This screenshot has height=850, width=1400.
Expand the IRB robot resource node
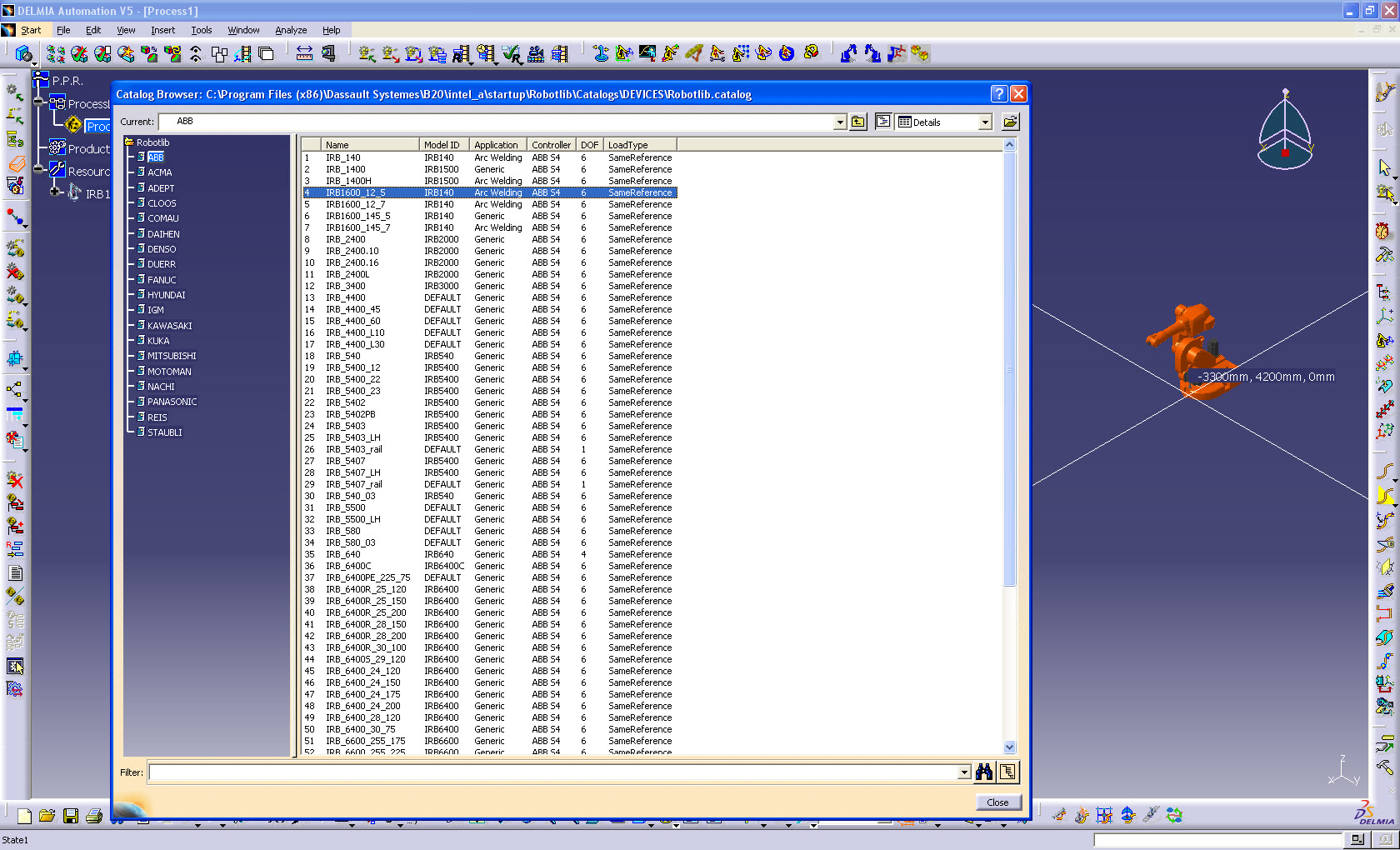55,192
